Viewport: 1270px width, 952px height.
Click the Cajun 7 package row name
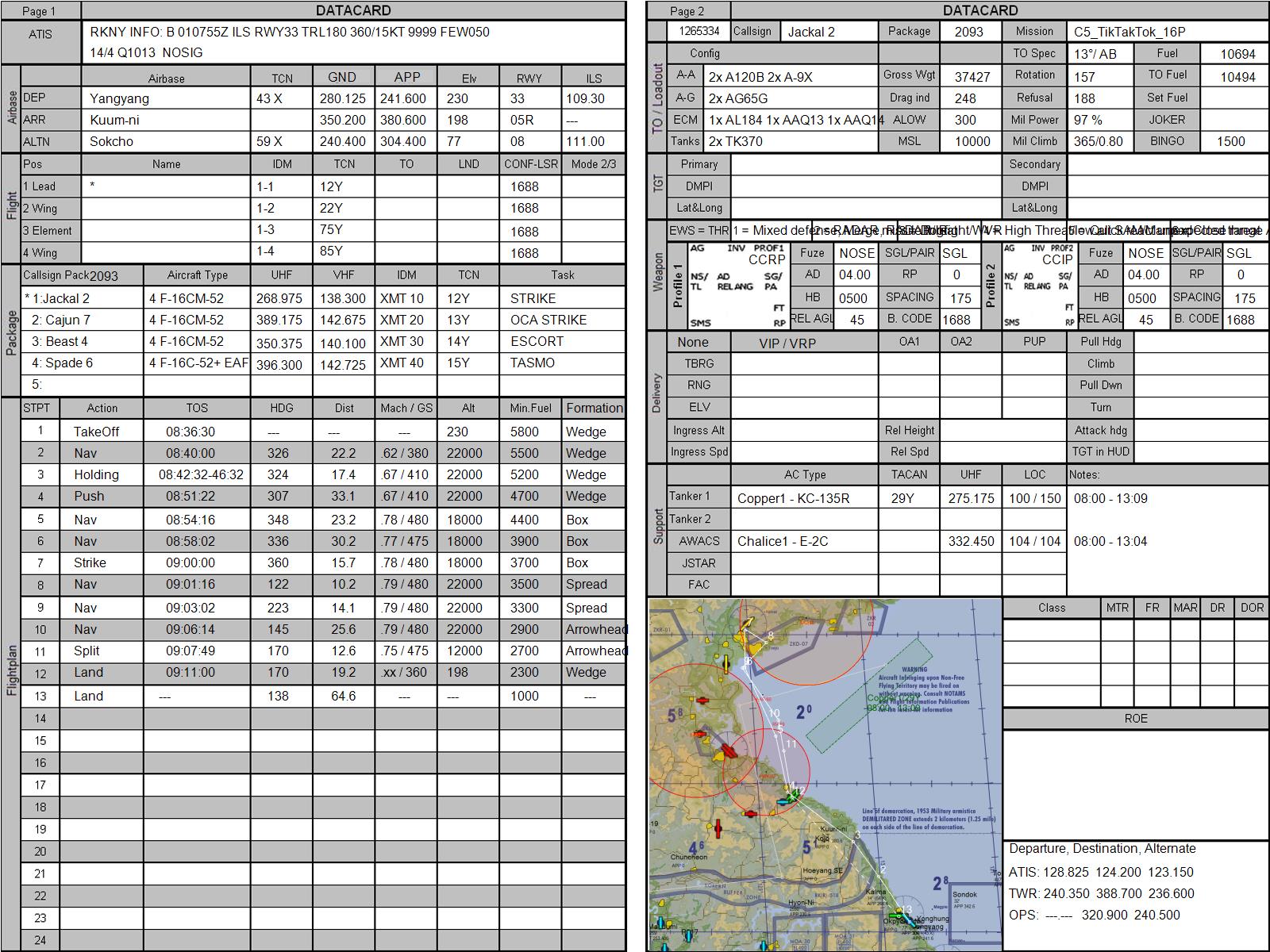61,320
